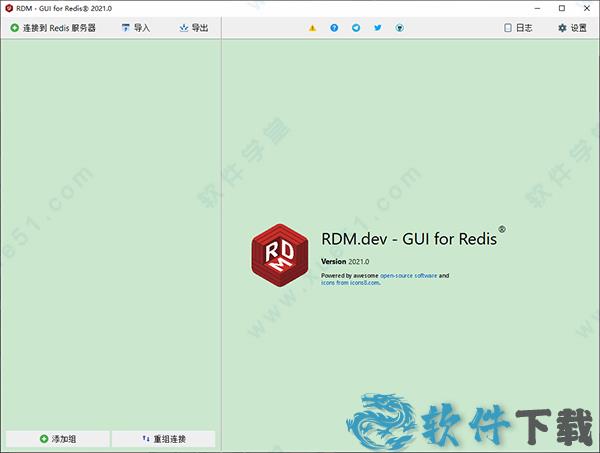Open the 日志 log panel

pos(518,28)
